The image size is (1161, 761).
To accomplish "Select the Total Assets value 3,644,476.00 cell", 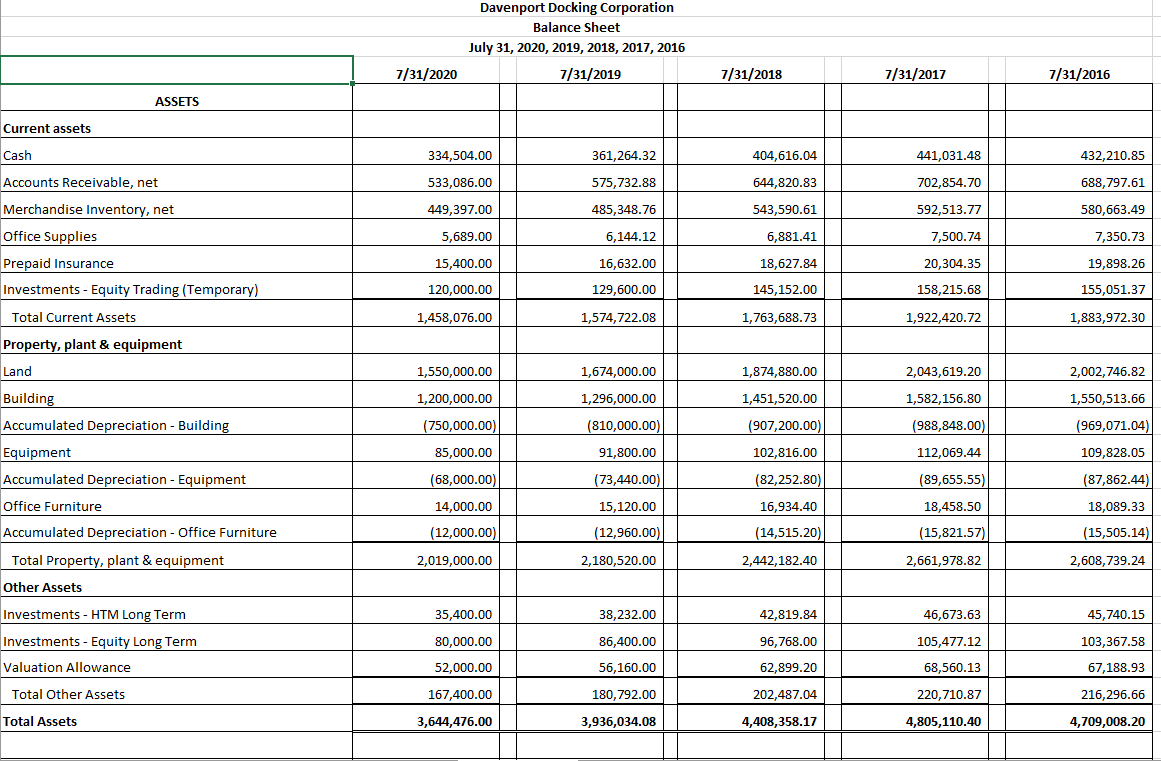I will (426, 721).
